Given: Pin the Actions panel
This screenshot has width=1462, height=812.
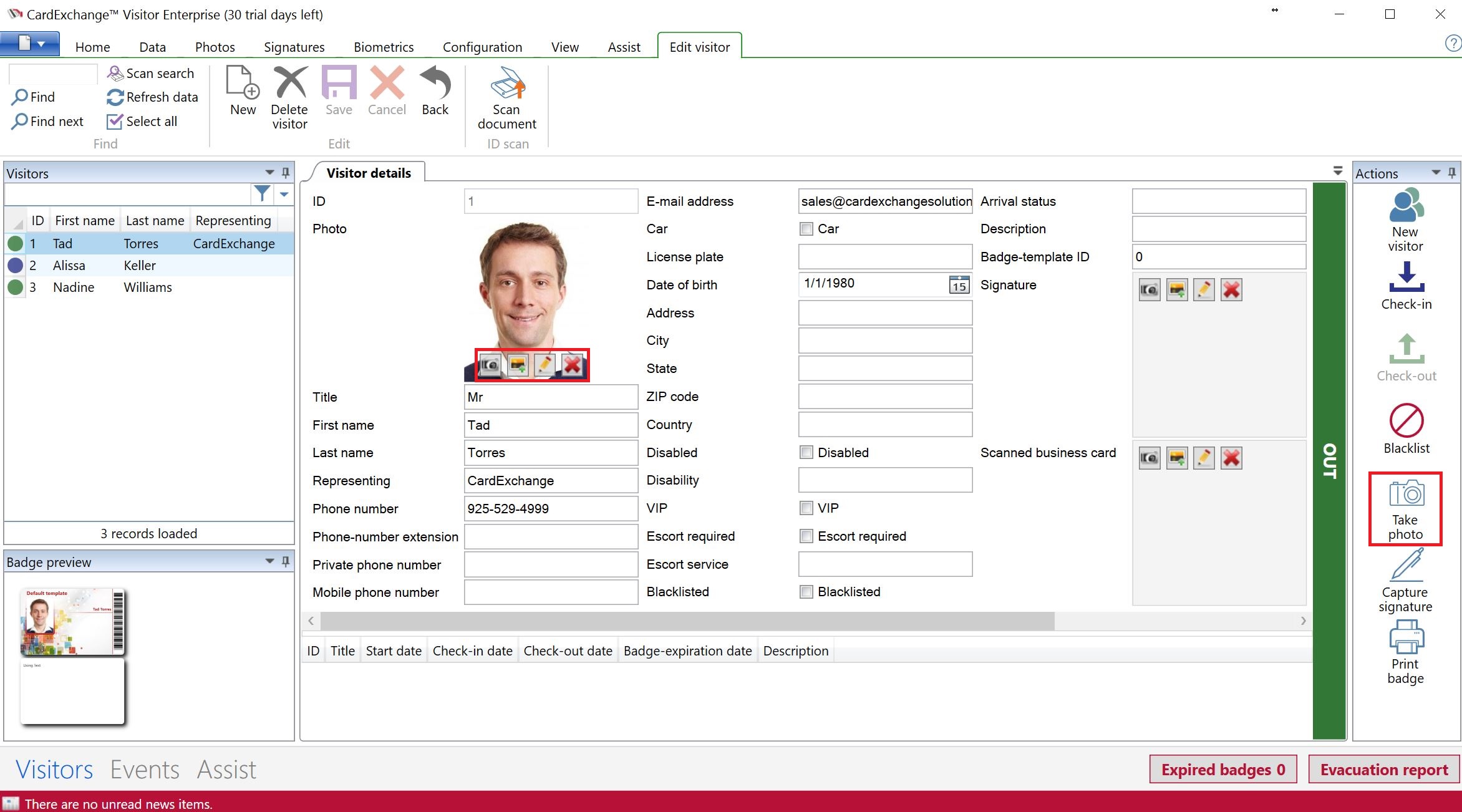Looking at the screenshot, I should tap(1452, 173).
